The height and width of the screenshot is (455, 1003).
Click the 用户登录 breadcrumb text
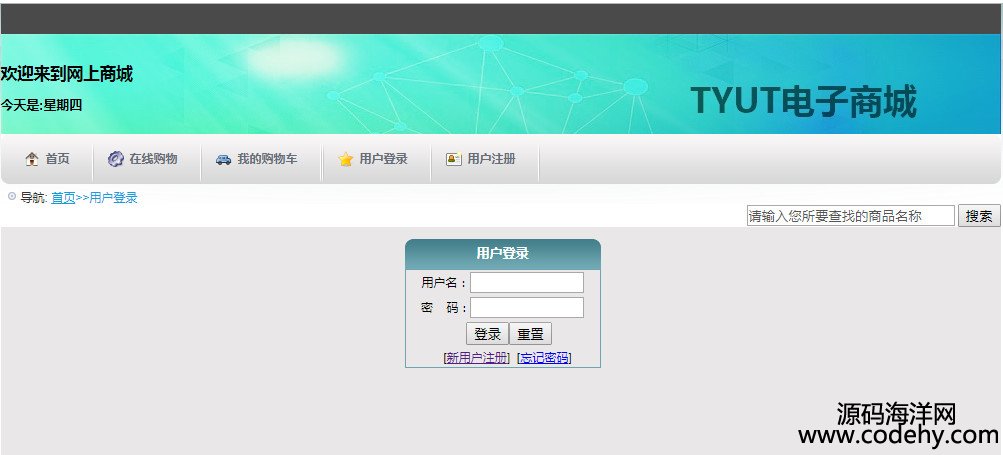(113, 198)
